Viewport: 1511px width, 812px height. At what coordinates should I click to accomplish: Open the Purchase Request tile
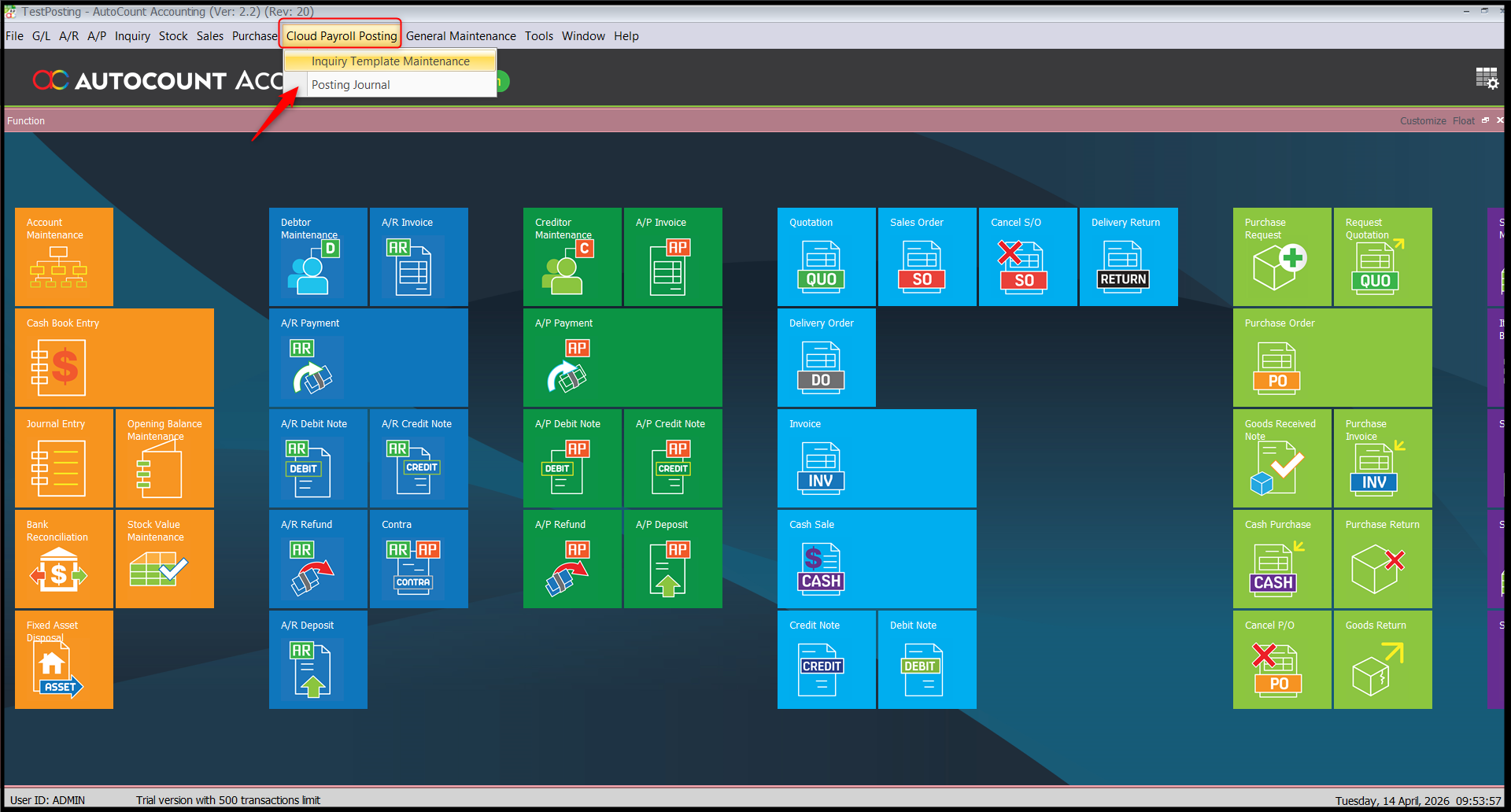click(x=1282, y=257)
